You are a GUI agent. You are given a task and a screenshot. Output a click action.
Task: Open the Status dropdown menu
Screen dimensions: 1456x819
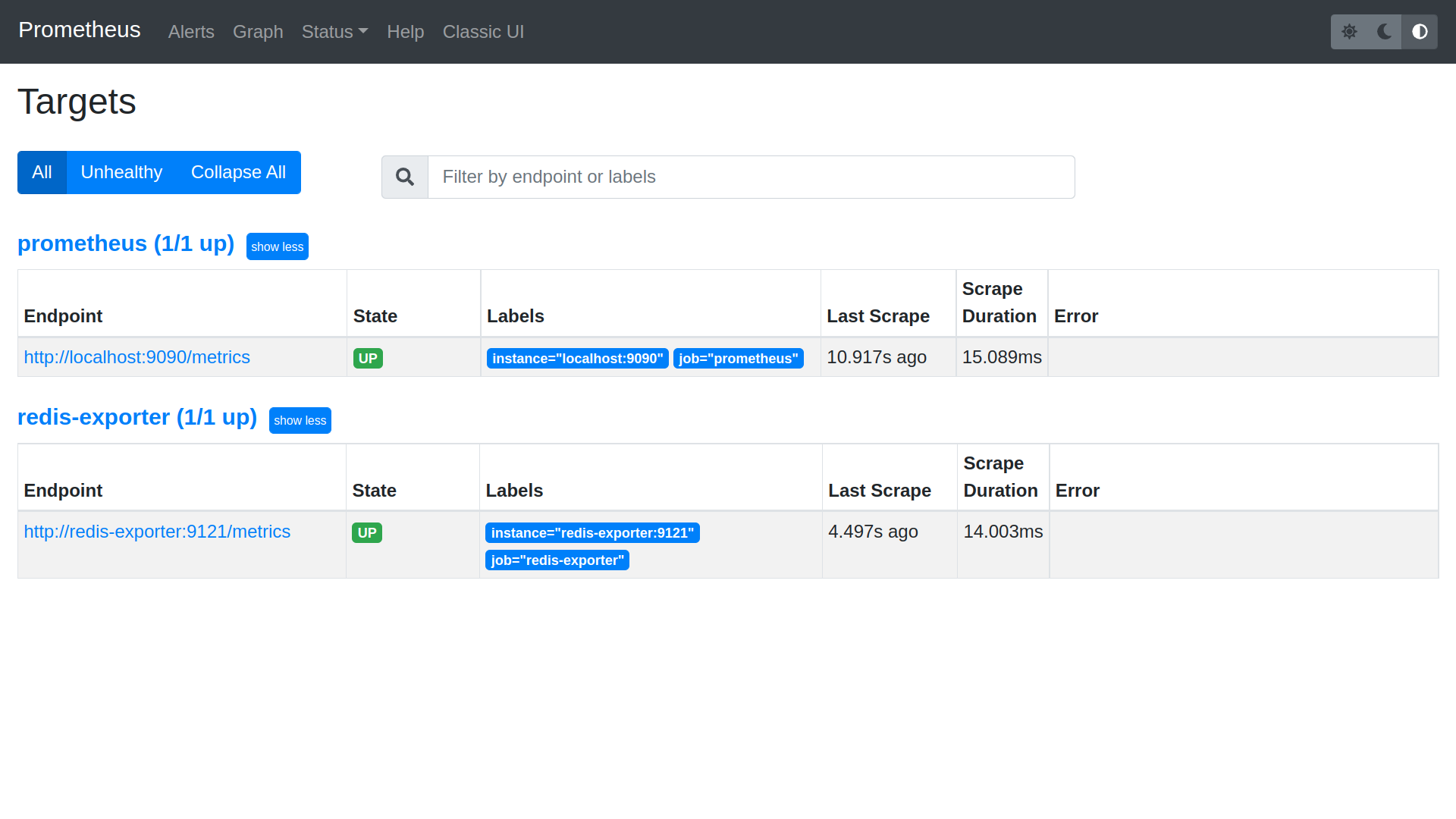(334, 32)
